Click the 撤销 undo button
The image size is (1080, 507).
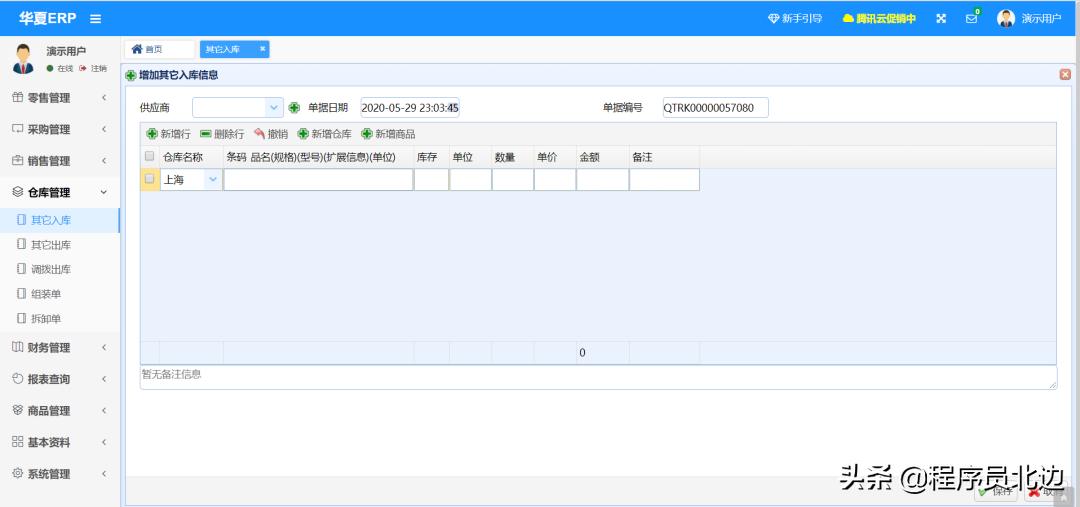point(271,134)
